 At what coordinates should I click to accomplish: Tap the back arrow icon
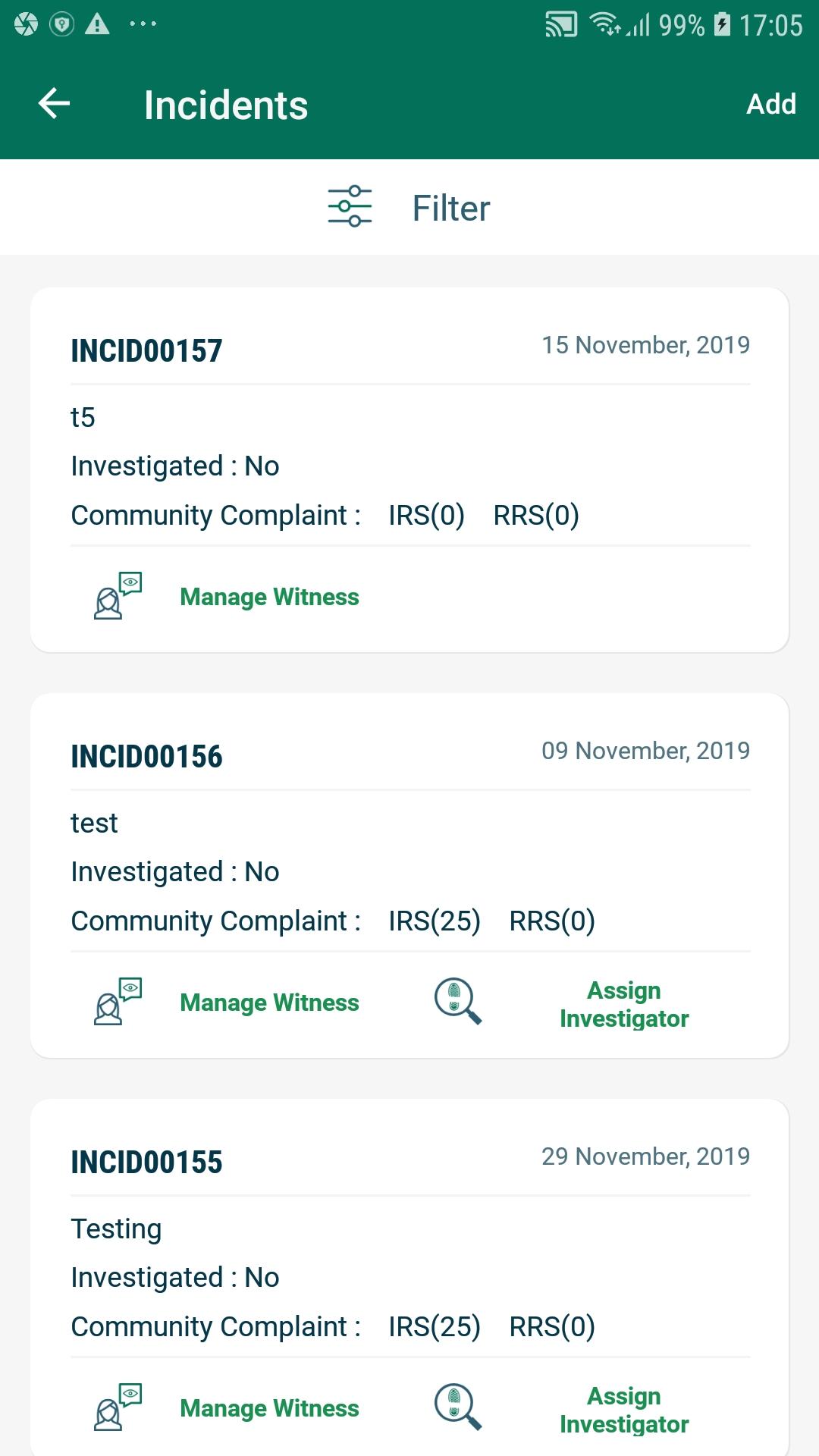pos(54,104)
